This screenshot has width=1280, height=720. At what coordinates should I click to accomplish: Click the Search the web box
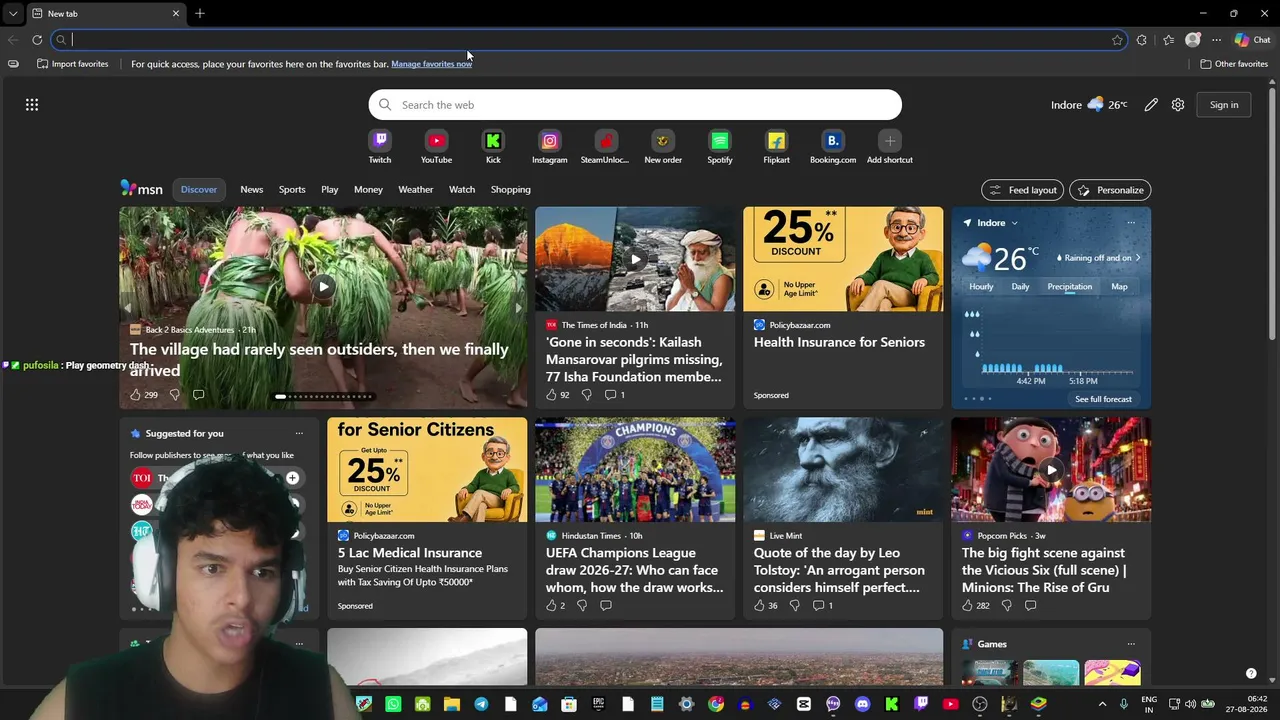(635, 105)
